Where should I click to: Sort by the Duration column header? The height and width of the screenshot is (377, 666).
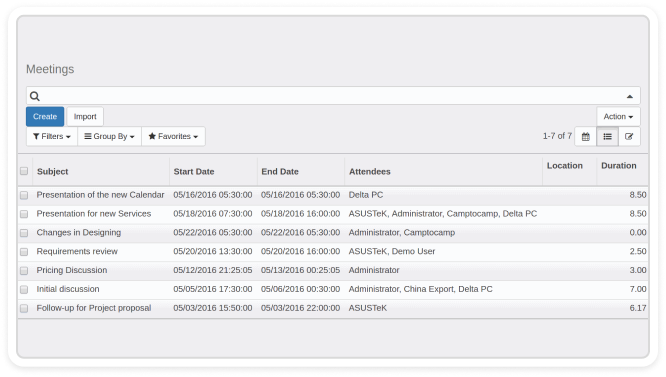coord(618,166)
